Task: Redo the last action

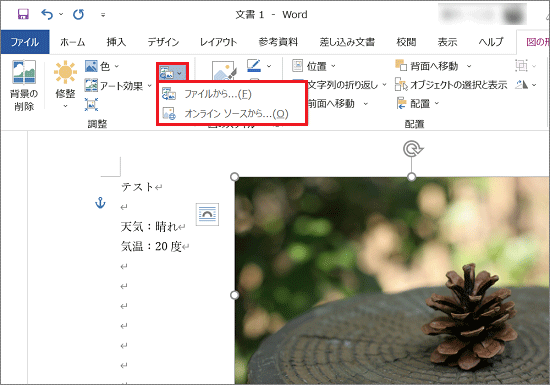Action: coord(78,14)
